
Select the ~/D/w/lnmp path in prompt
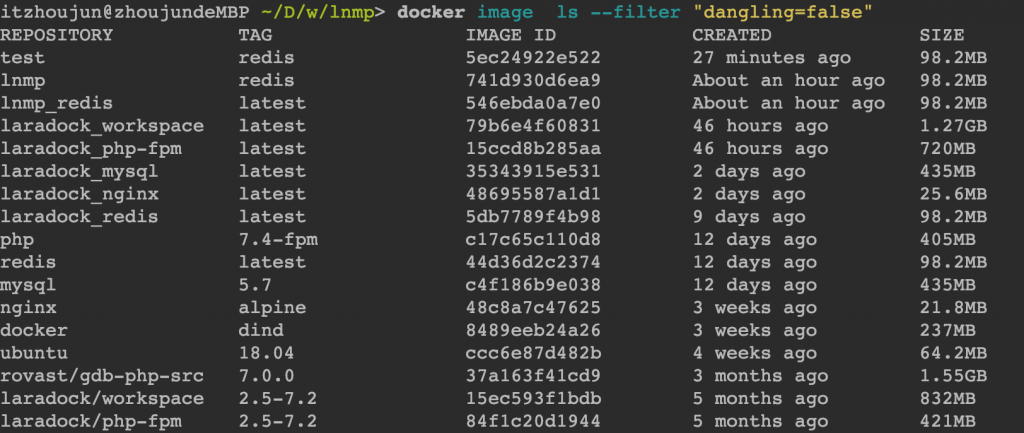[300, 12]
